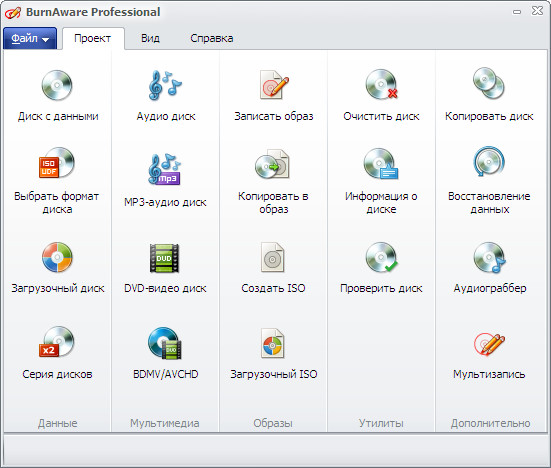Screen dimensions: 551x468
Task: Switch to the Вид tab
Action: pyautogui.click(x=150, y=38)
